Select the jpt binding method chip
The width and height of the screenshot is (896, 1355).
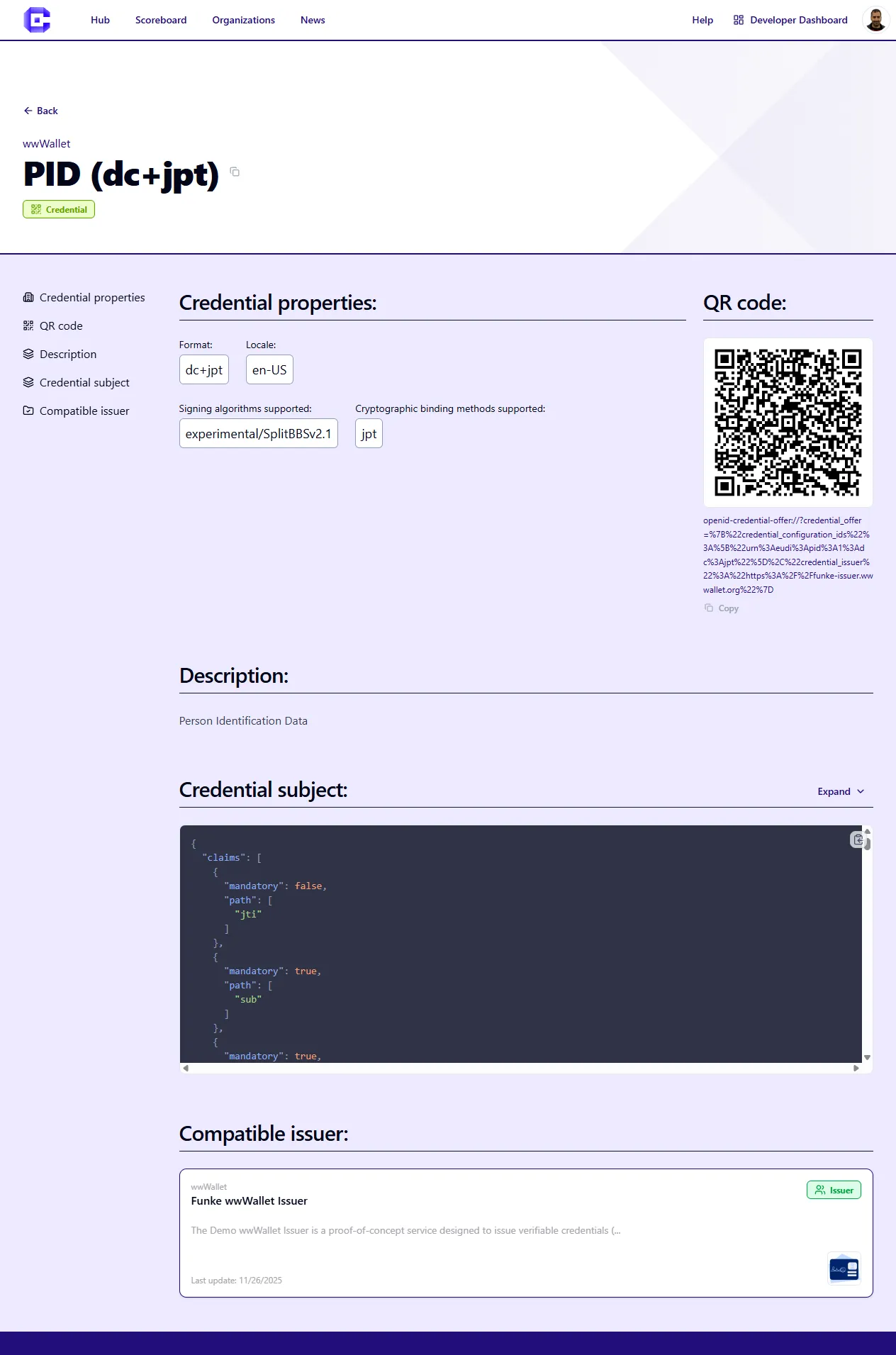point(369,433)
